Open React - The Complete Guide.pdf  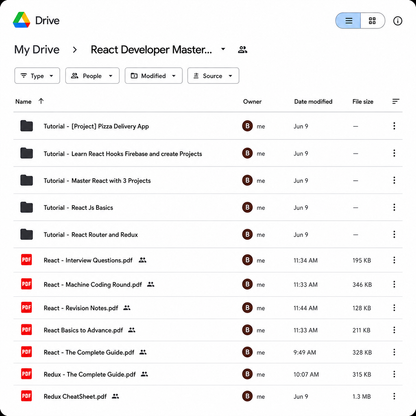pos(89,352)
